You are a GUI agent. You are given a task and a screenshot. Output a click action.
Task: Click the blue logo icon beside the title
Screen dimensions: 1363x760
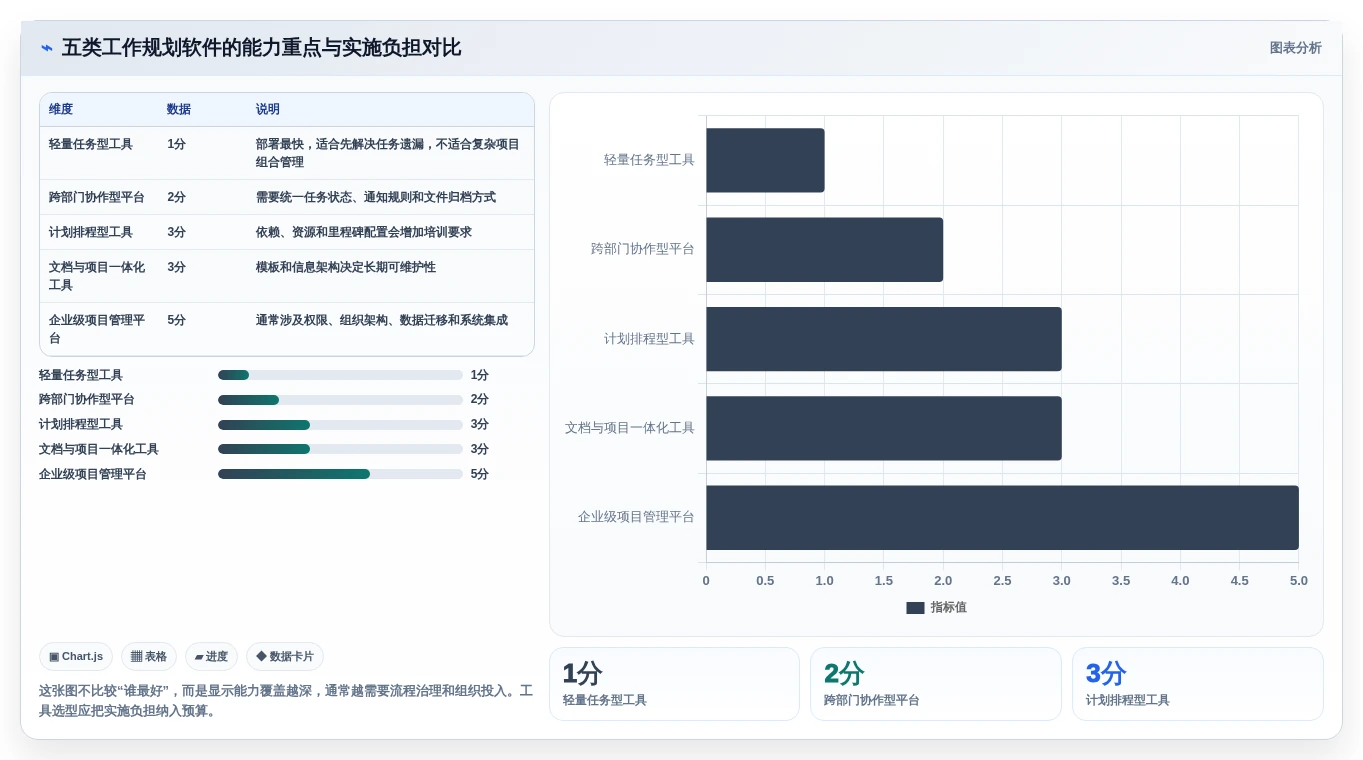point(46,48)
